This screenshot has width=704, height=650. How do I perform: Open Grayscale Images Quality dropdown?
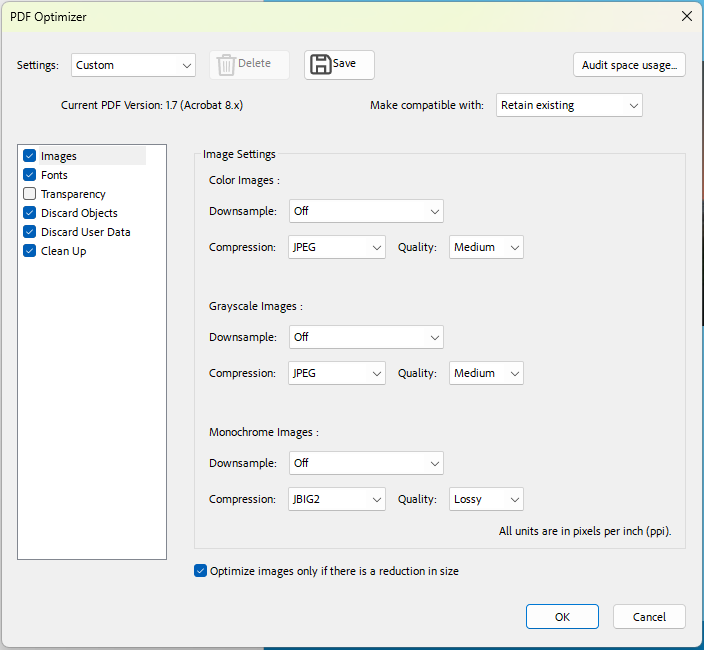486,373
